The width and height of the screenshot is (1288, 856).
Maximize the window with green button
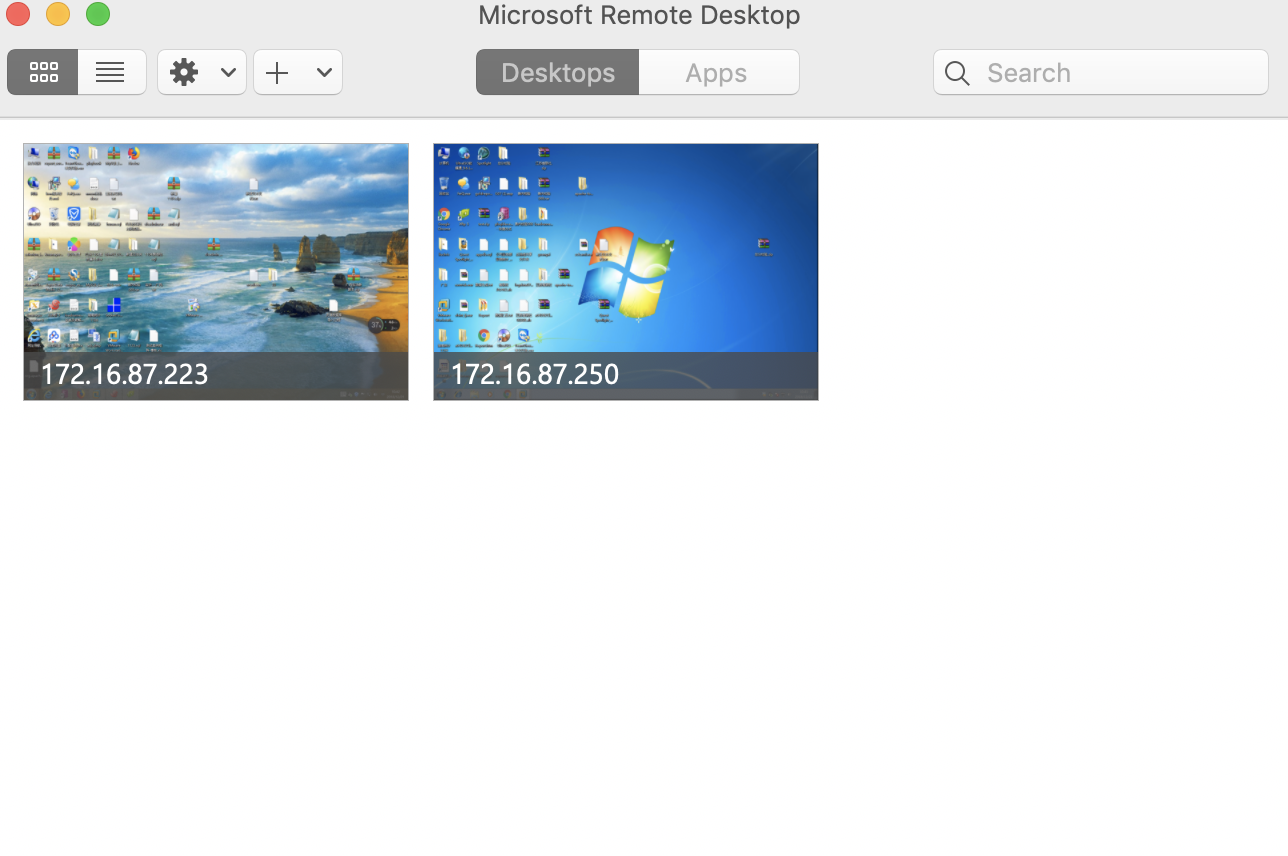coord(98,14)
